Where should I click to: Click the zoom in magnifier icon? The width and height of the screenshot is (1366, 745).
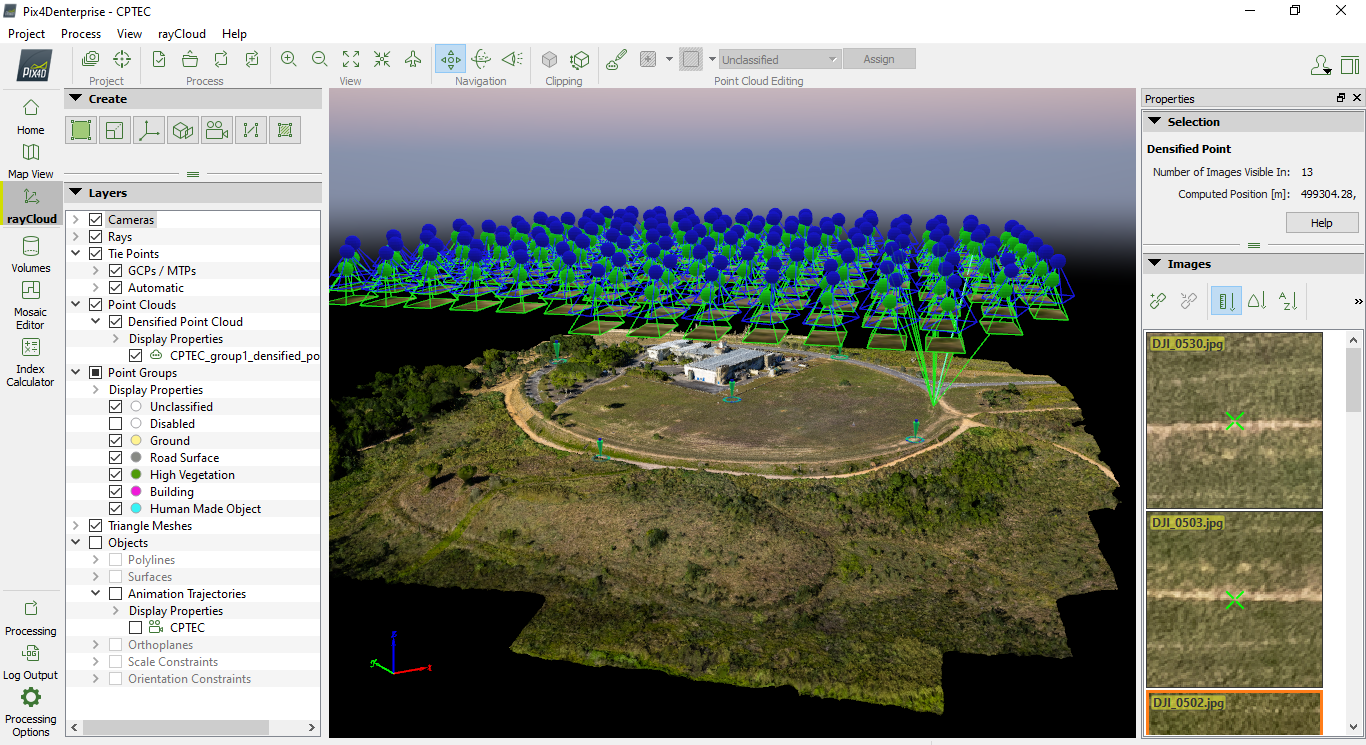289,59
